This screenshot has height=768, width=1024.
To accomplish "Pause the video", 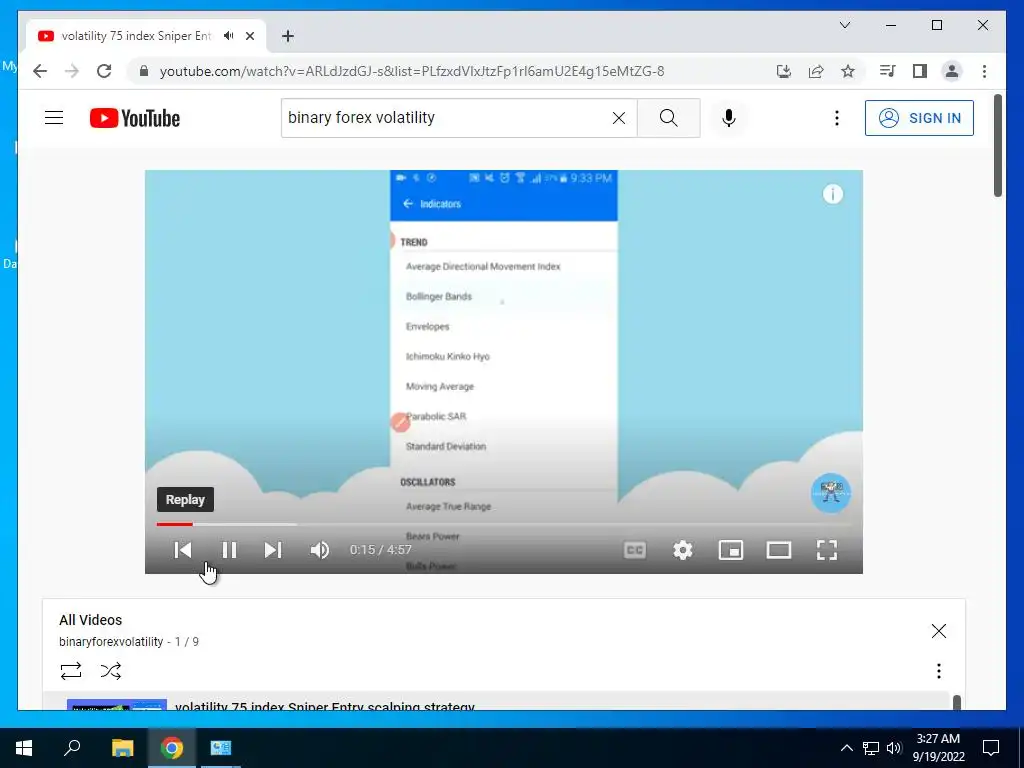I will point(229,550).
